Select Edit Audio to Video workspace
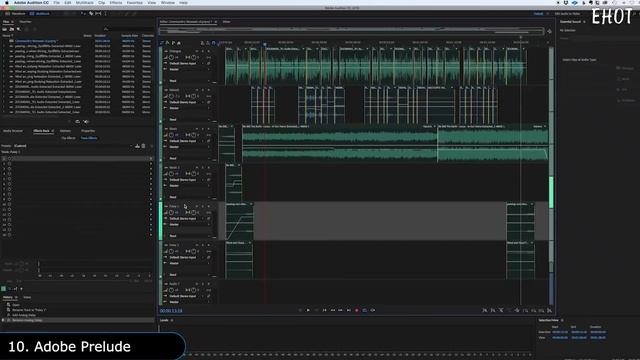 coord(568,13)
